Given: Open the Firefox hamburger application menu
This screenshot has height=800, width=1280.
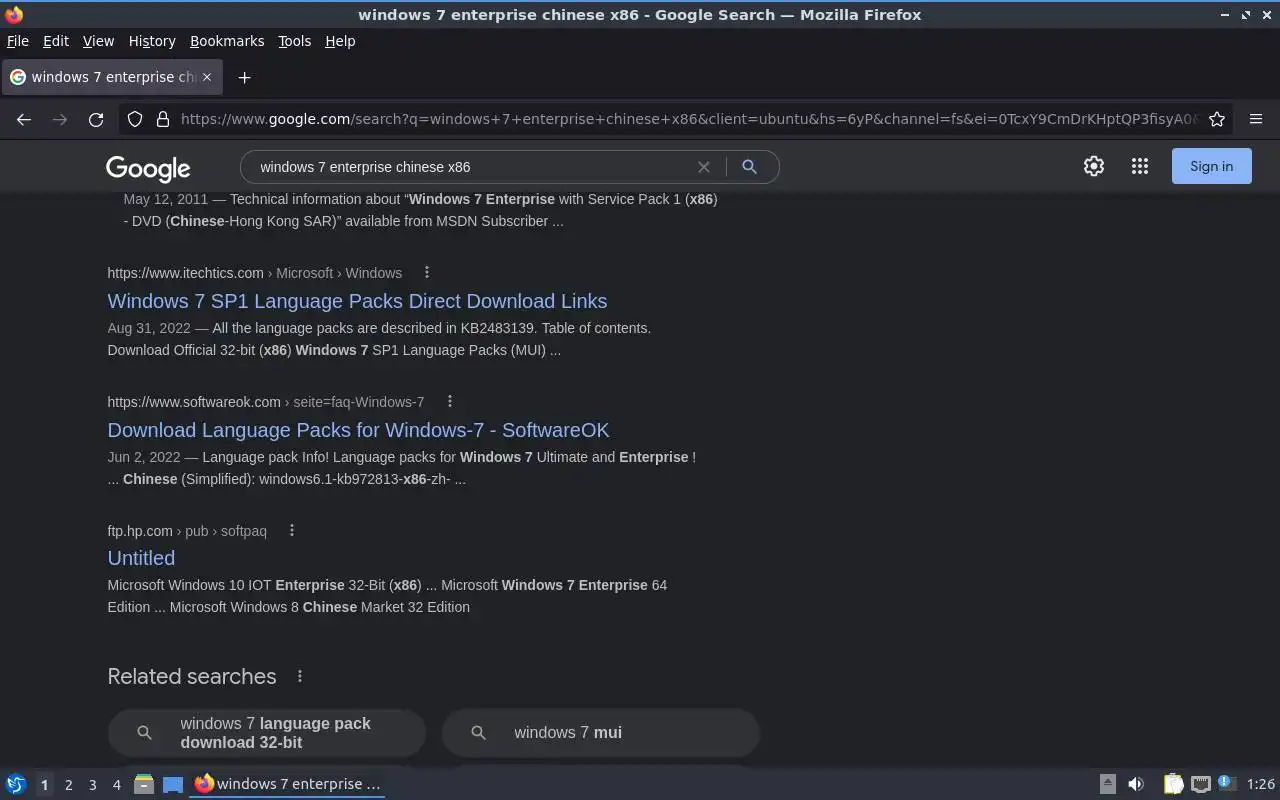Looking at the screenshot, I should [1256, 119].
